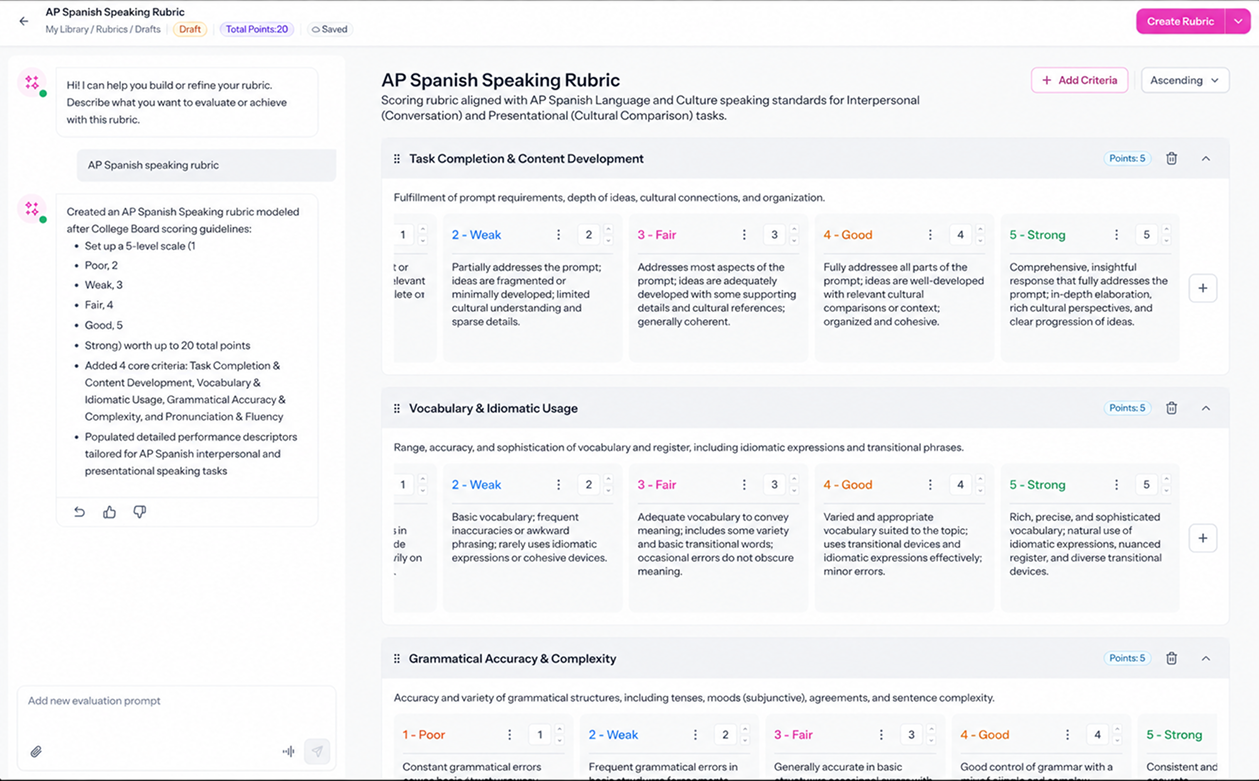Viewport: 1259px width, 781px height.
Task: Open options menu for Vocabulary 5 - Strong
Action: (1116, 485)
